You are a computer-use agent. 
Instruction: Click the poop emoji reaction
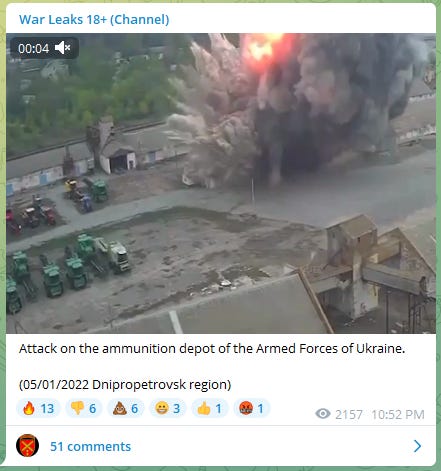click(x=126, y=408)
